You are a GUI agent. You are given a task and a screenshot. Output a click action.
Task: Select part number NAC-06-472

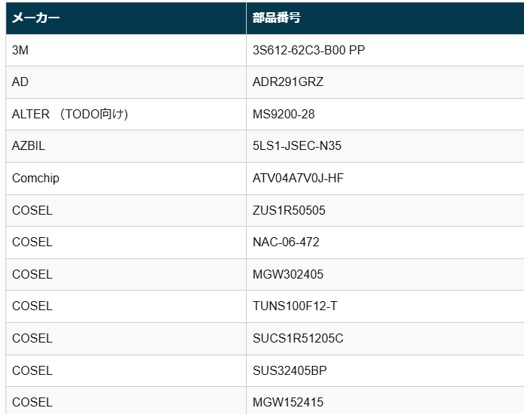coord(286,242)
